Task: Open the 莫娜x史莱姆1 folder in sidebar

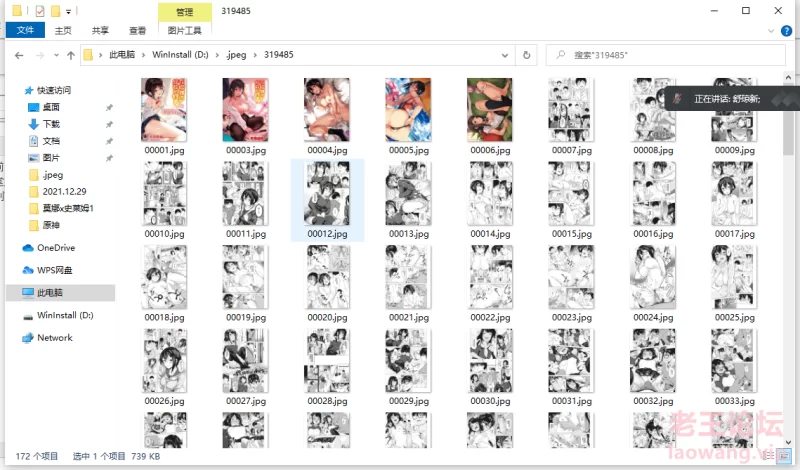Action: 68,208
